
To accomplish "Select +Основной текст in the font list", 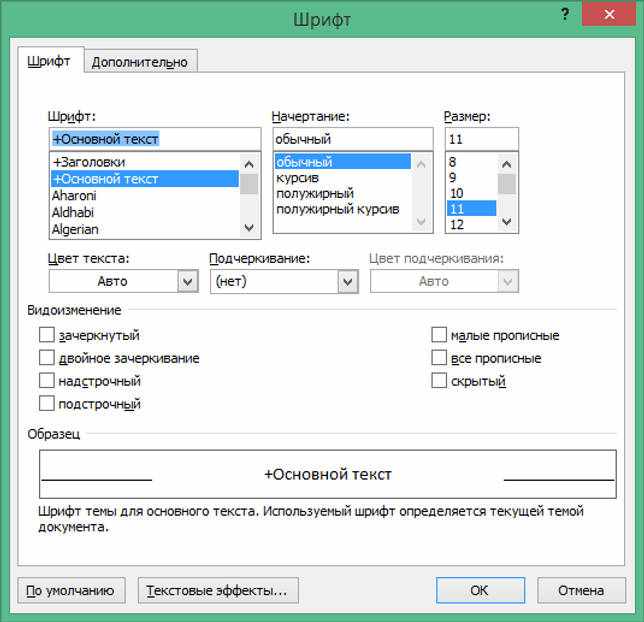I will [145, 179].
